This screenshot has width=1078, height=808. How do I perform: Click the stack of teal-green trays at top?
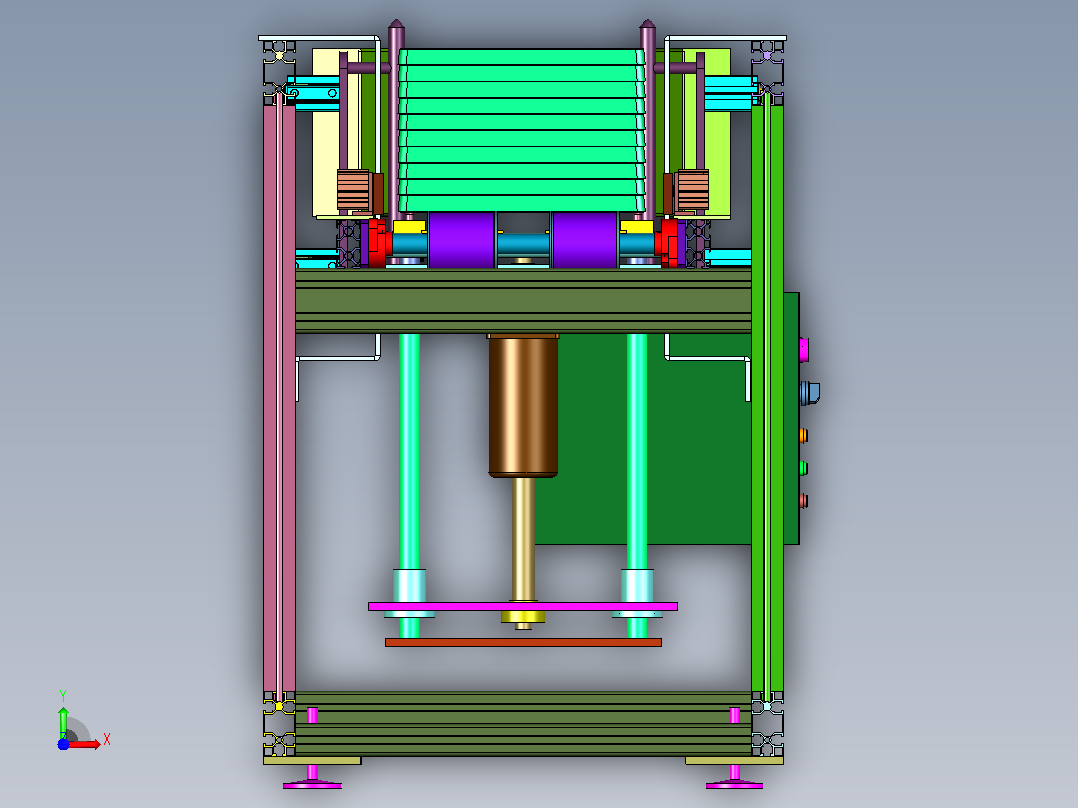coord(522,130)
